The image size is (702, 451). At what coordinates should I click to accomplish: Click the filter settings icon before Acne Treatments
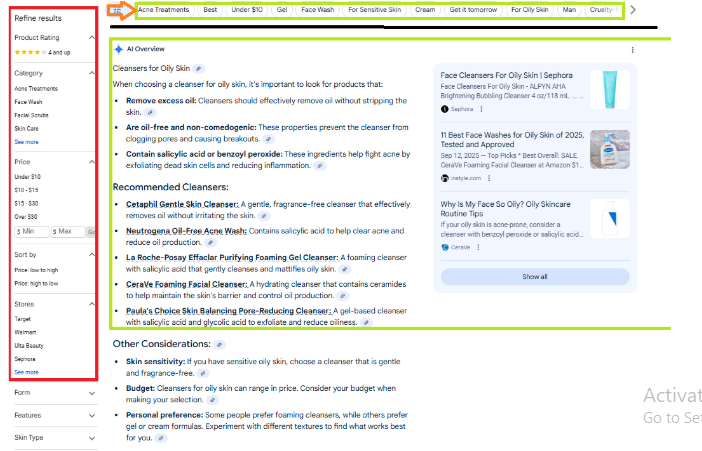(117, 10)
